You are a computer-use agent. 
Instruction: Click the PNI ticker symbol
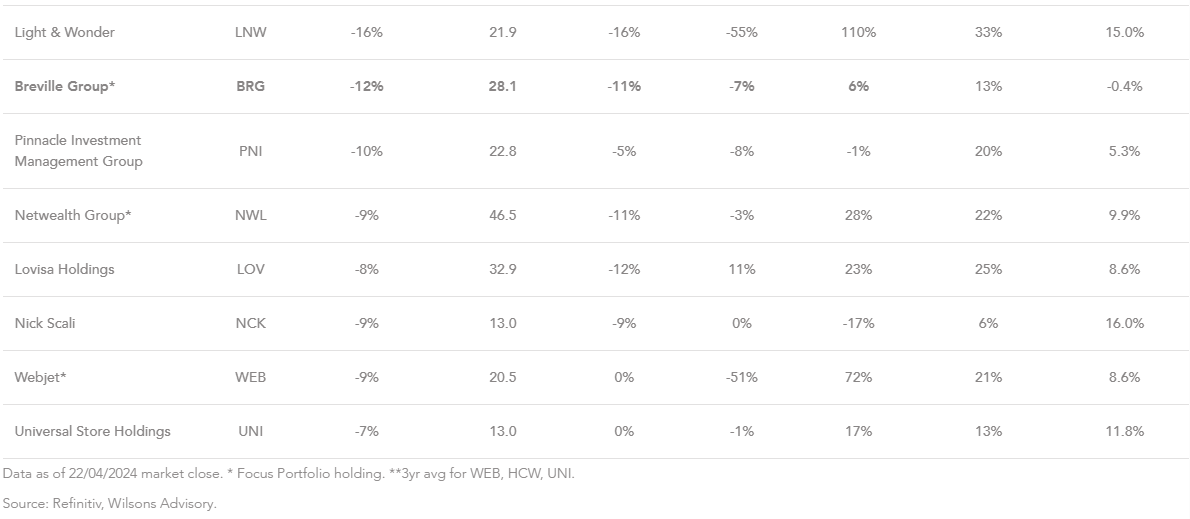[x=250, y=151]
